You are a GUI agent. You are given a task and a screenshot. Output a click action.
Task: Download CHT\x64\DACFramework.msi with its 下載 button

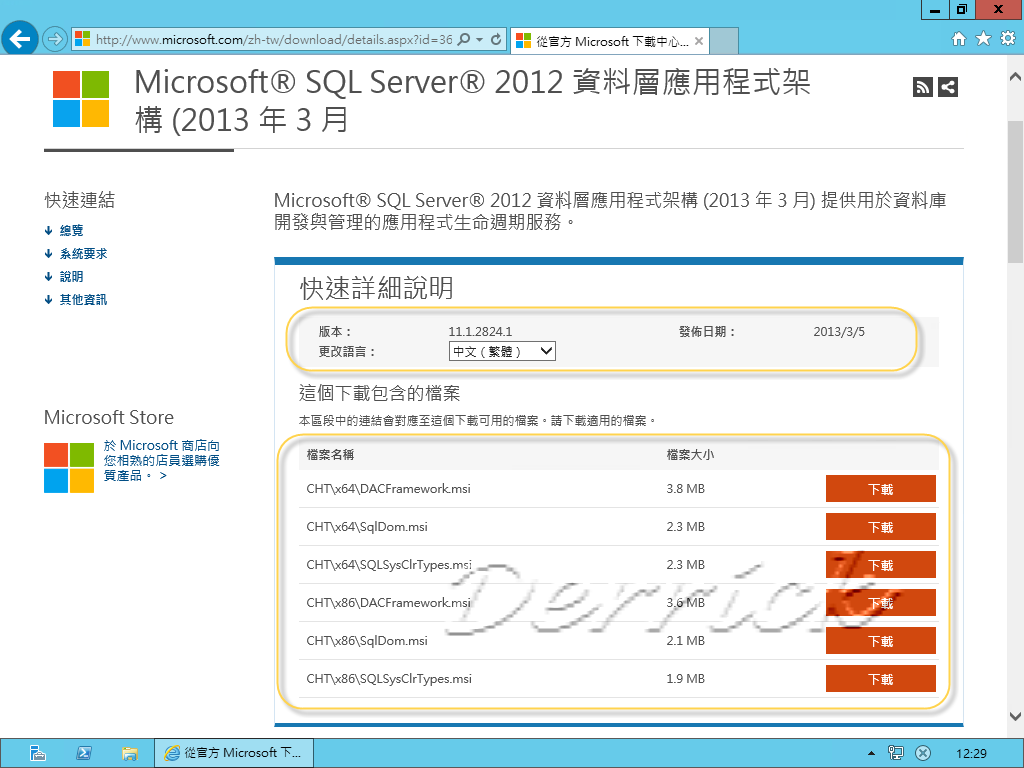(x=879, y=488)
